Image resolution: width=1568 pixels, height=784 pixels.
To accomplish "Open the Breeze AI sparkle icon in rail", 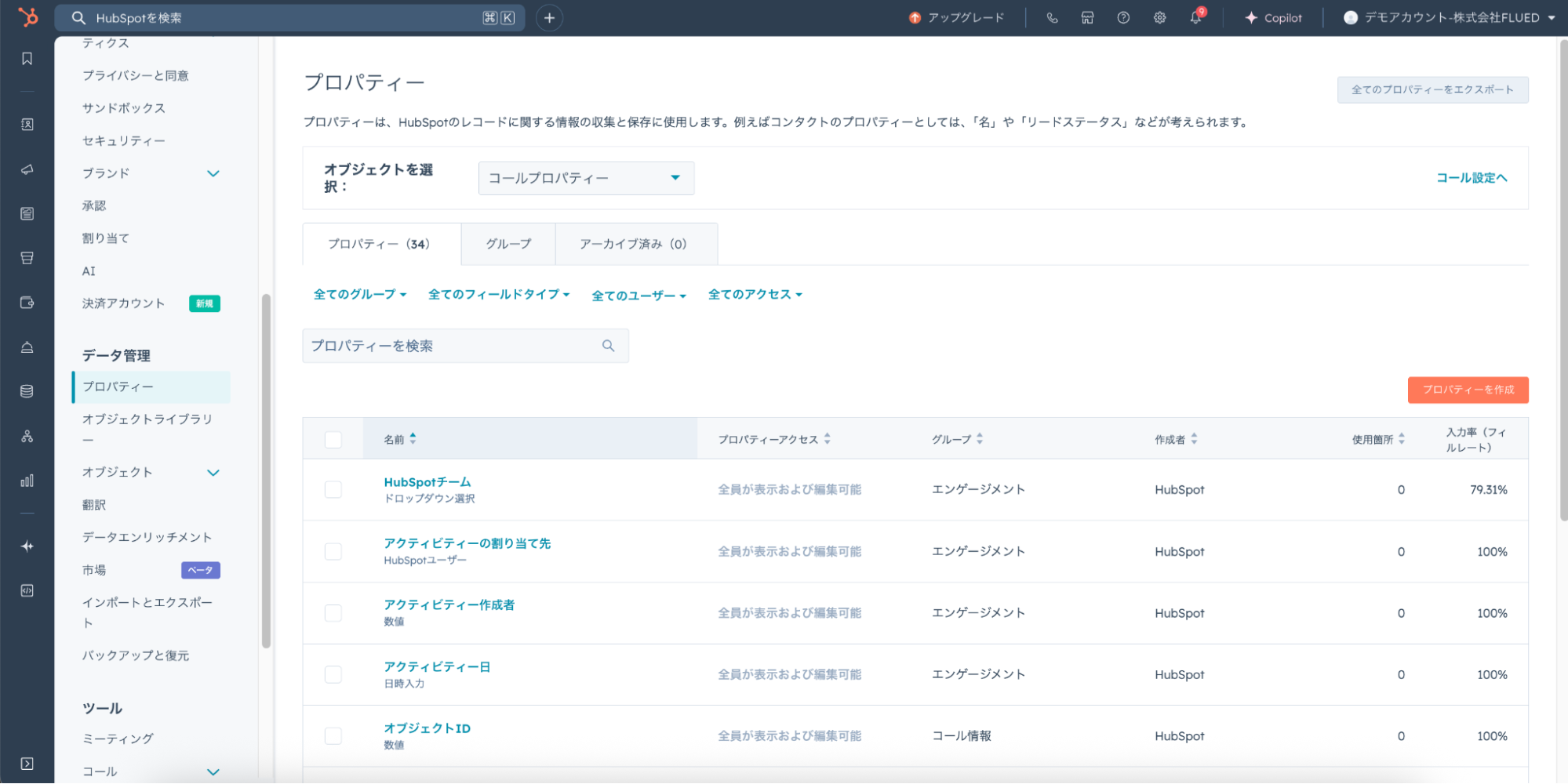I will pyautogui.click(x=27, y=546).
